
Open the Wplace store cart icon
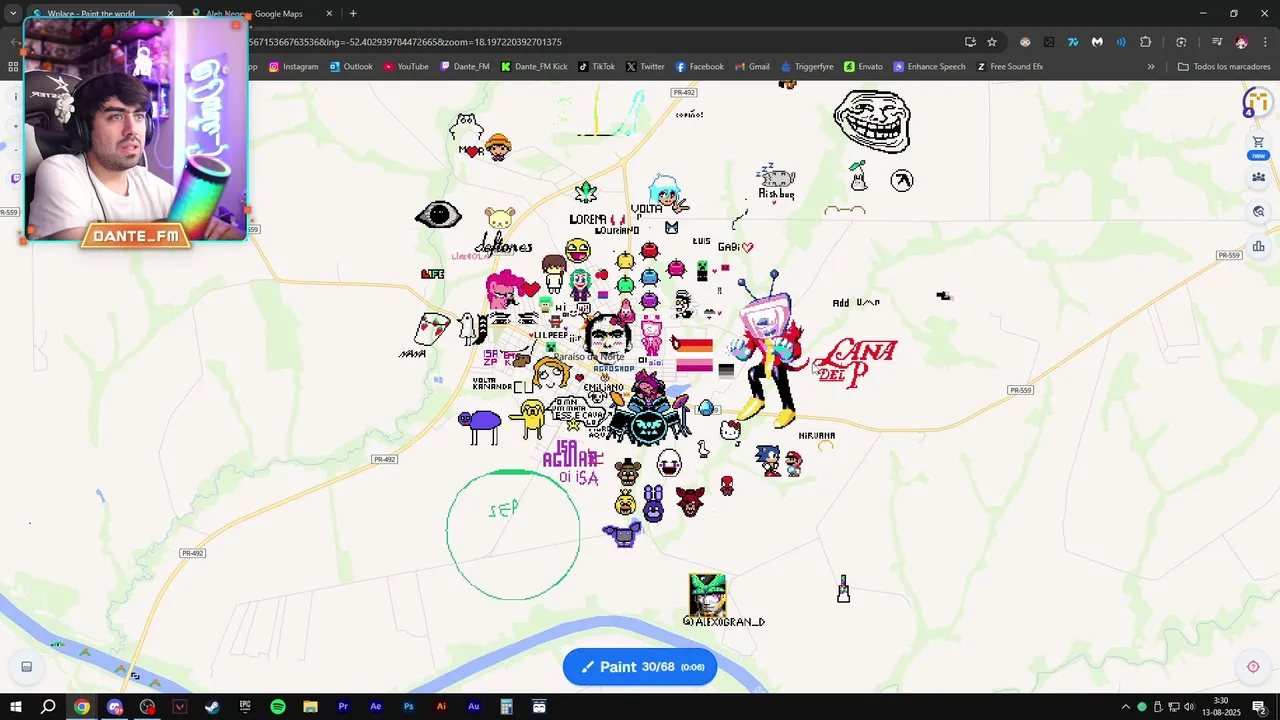tap(1258, 143)
